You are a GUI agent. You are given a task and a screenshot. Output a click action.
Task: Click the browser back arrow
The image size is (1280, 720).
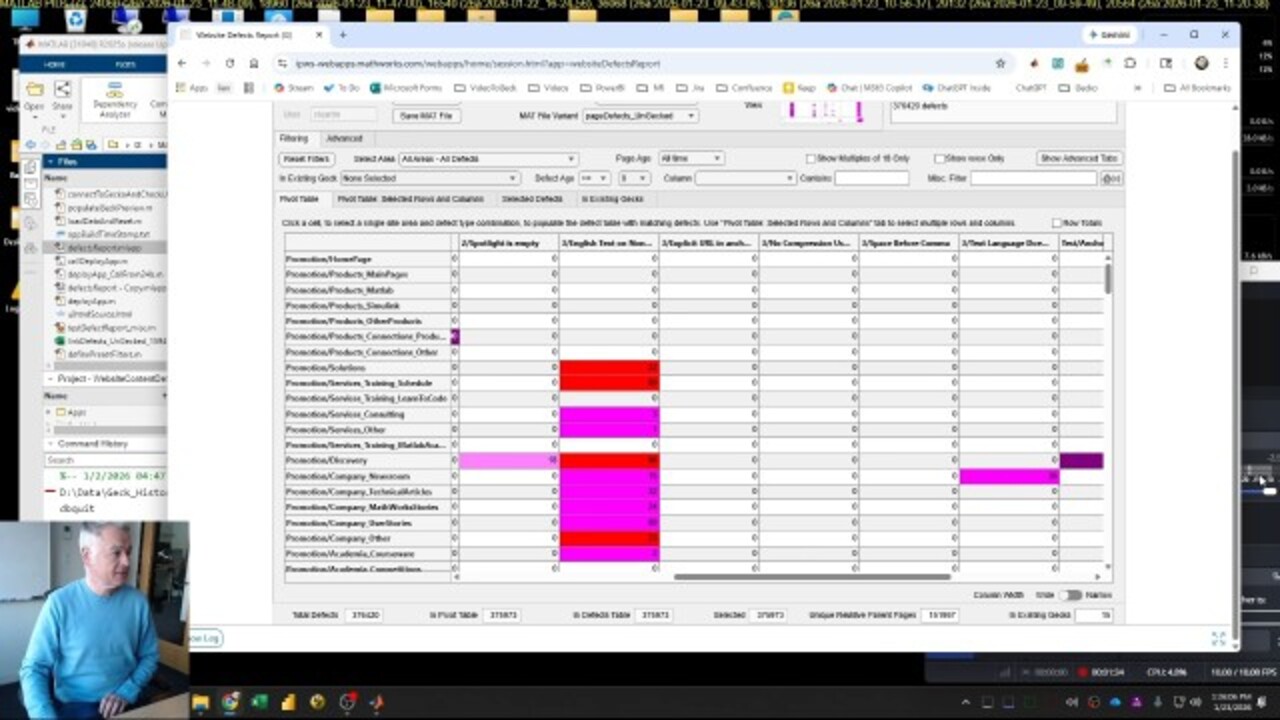point(182,63)
